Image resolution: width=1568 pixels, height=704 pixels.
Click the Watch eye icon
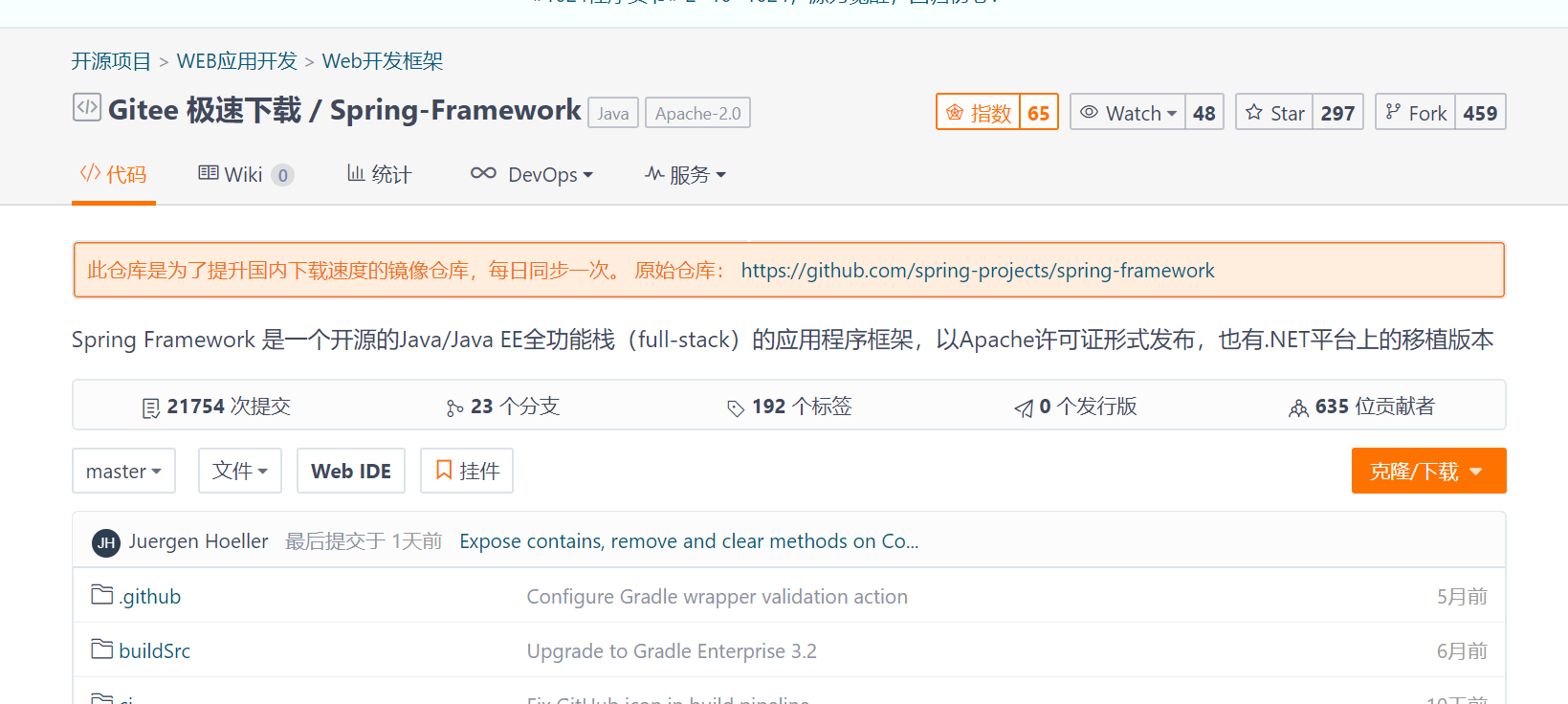(1089, 112)
